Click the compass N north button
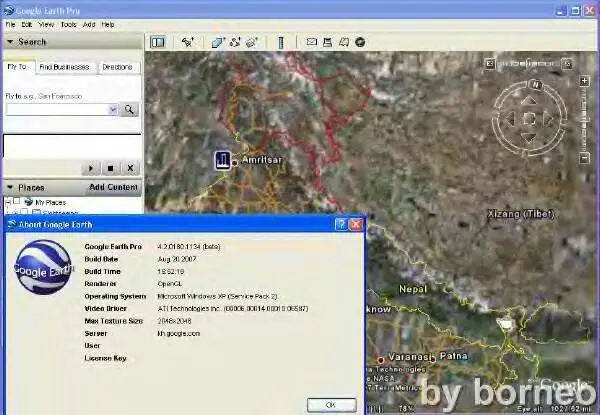 pyautogui.click(x=536, y=85)
